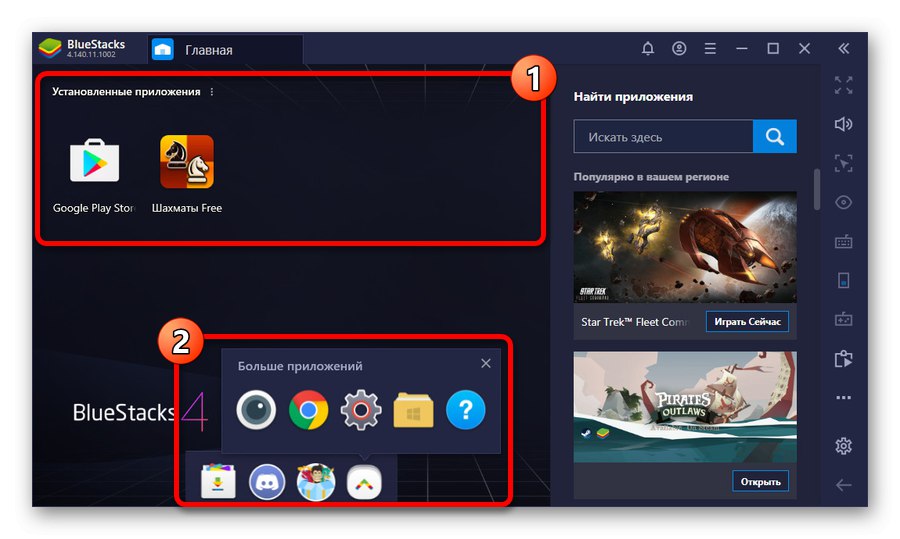
Task: Open App Center icon in the dock
Action: (218, 482)
